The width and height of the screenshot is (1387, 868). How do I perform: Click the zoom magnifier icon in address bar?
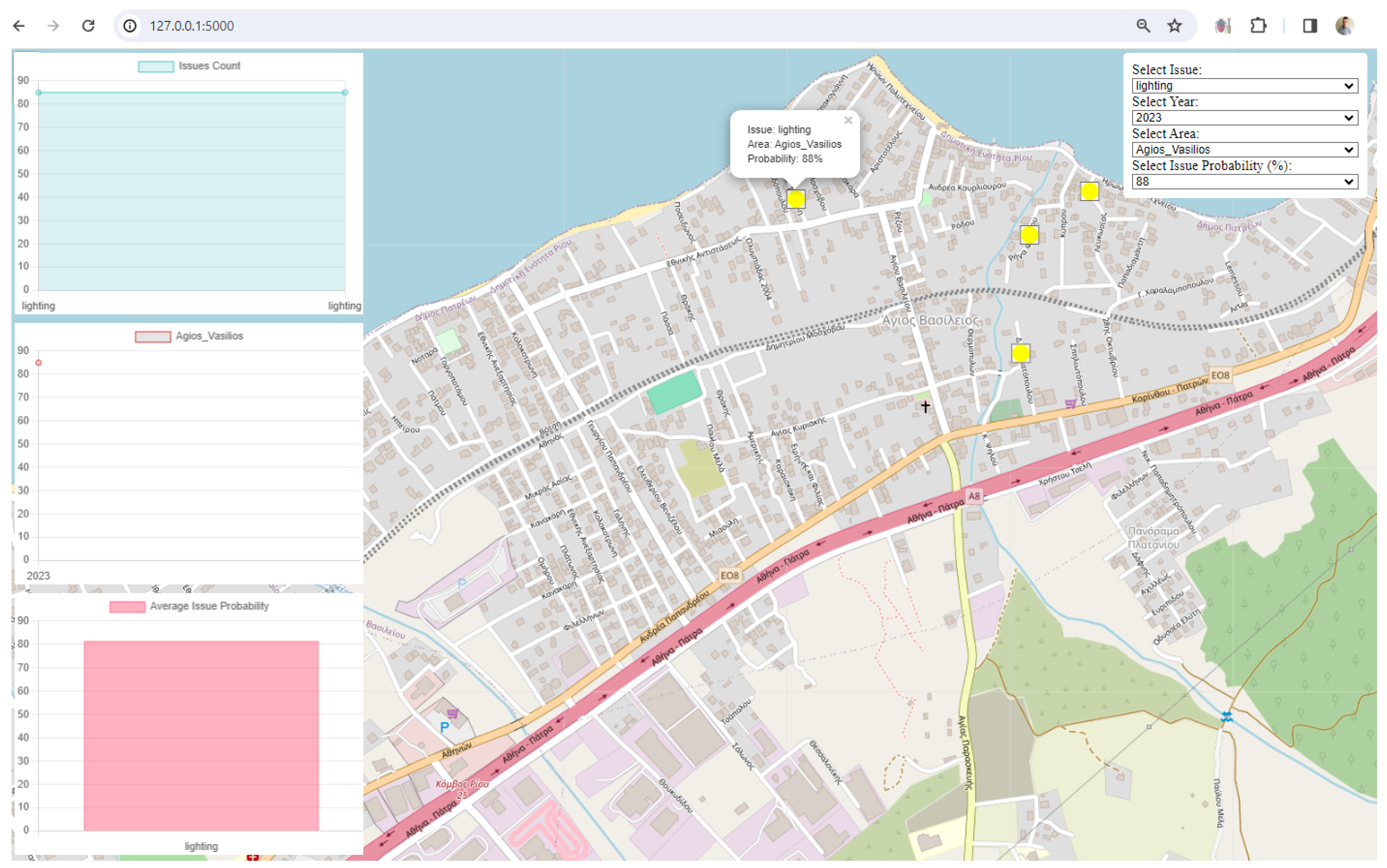tap(1142, 26)
